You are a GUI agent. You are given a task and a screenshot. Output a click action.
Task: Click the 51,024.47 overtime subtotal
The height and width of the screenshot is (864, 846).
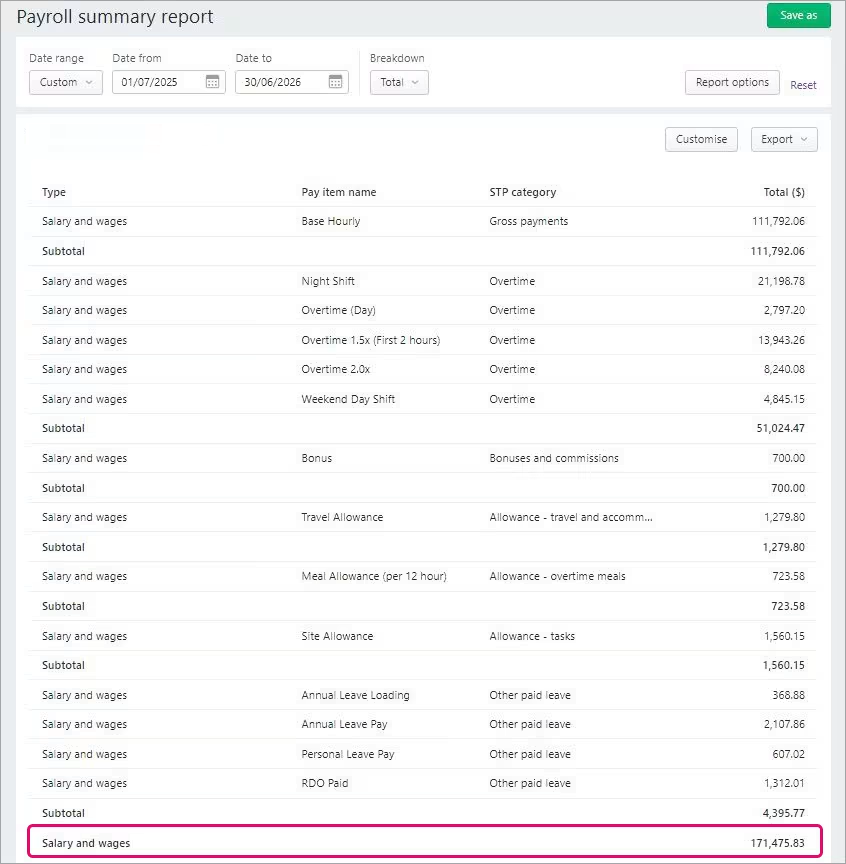[x=780, y=428]
